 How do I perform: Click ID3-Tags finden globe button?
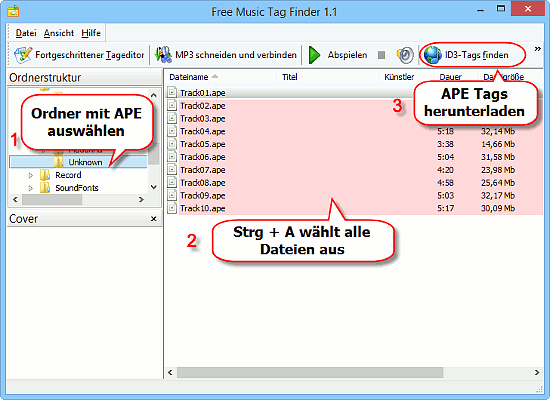[x=466, y=55]
